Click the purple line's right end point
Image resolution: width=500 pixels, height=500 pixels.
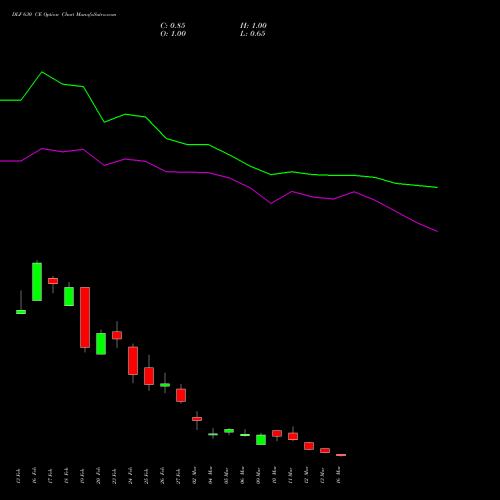coord(437,231)
